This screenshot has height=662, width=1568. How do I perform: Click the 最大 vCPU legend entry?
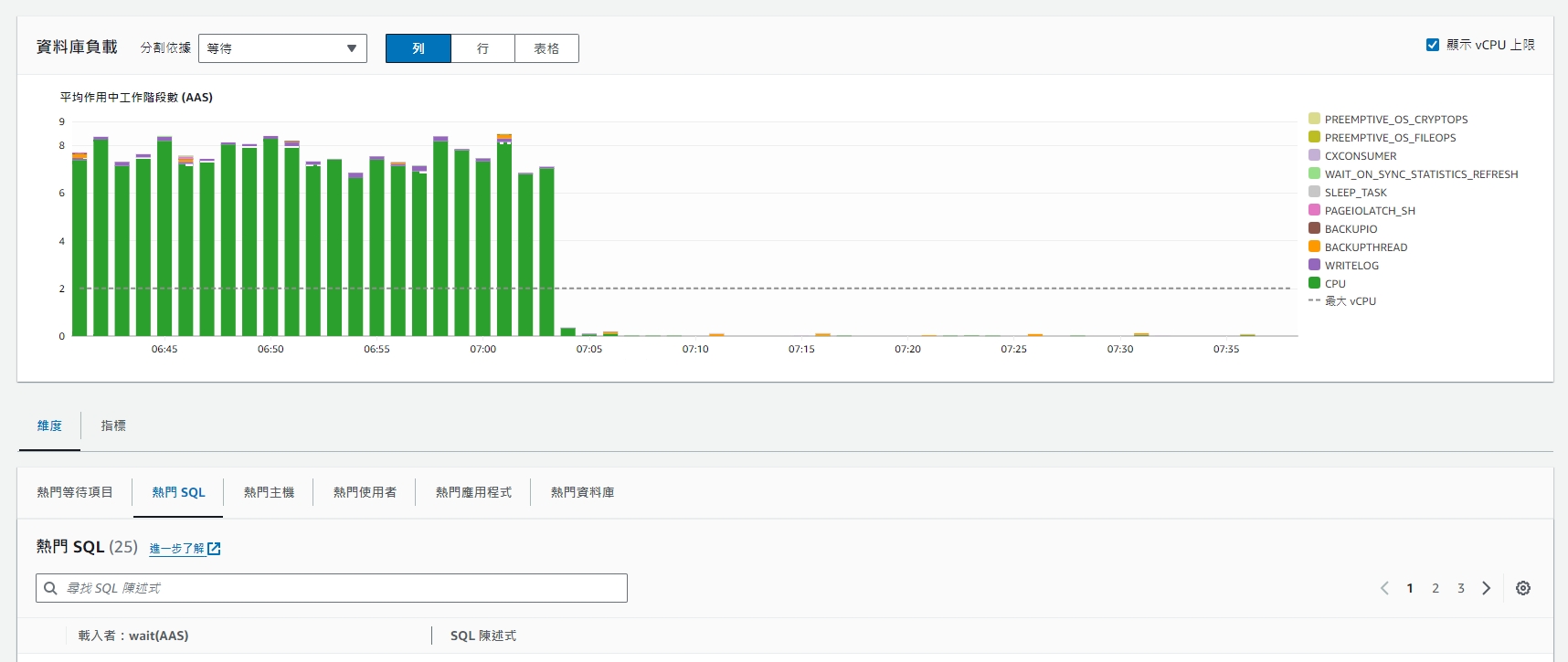click(x=1342, y=301)
